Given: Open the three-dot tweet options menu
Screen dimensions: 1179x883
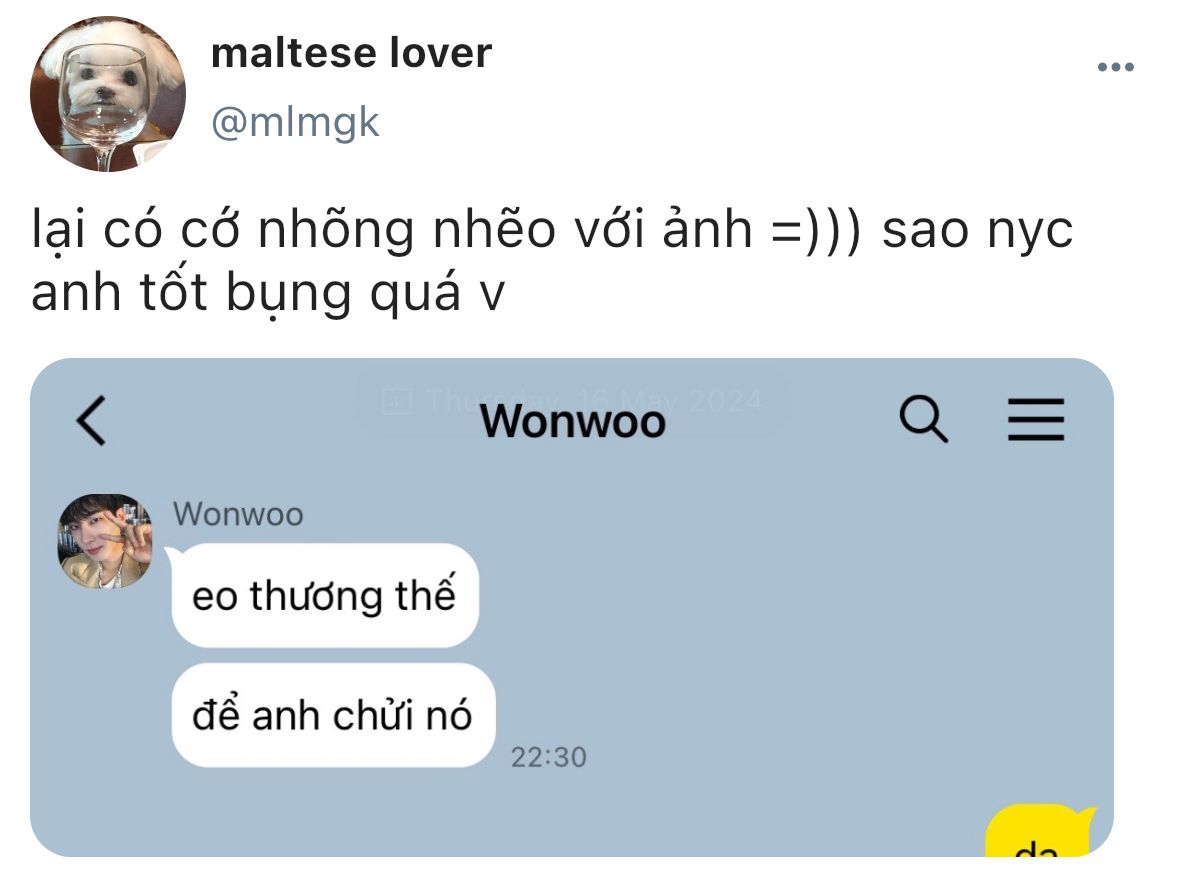Looking at the screenshot, I should click(1115, 67).
